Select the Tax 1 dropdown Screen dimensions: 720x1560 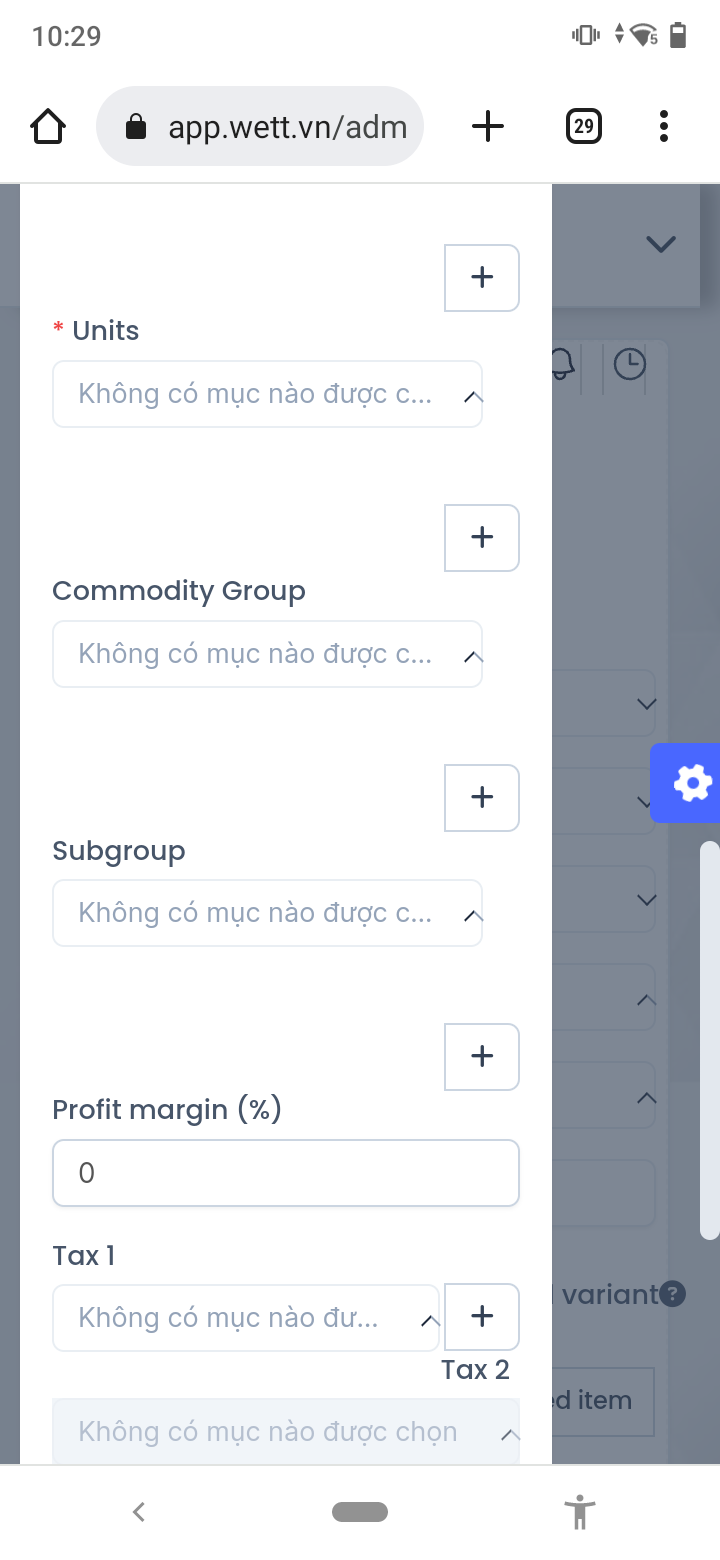tap(246, 1318)
